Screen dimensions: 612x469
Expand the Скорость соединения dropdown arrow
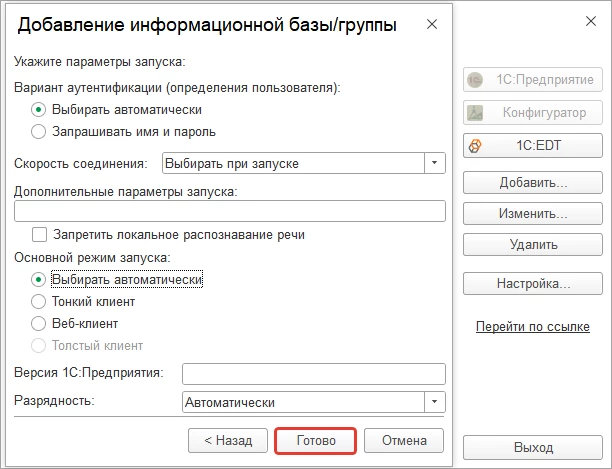click(x=434, y=163)
